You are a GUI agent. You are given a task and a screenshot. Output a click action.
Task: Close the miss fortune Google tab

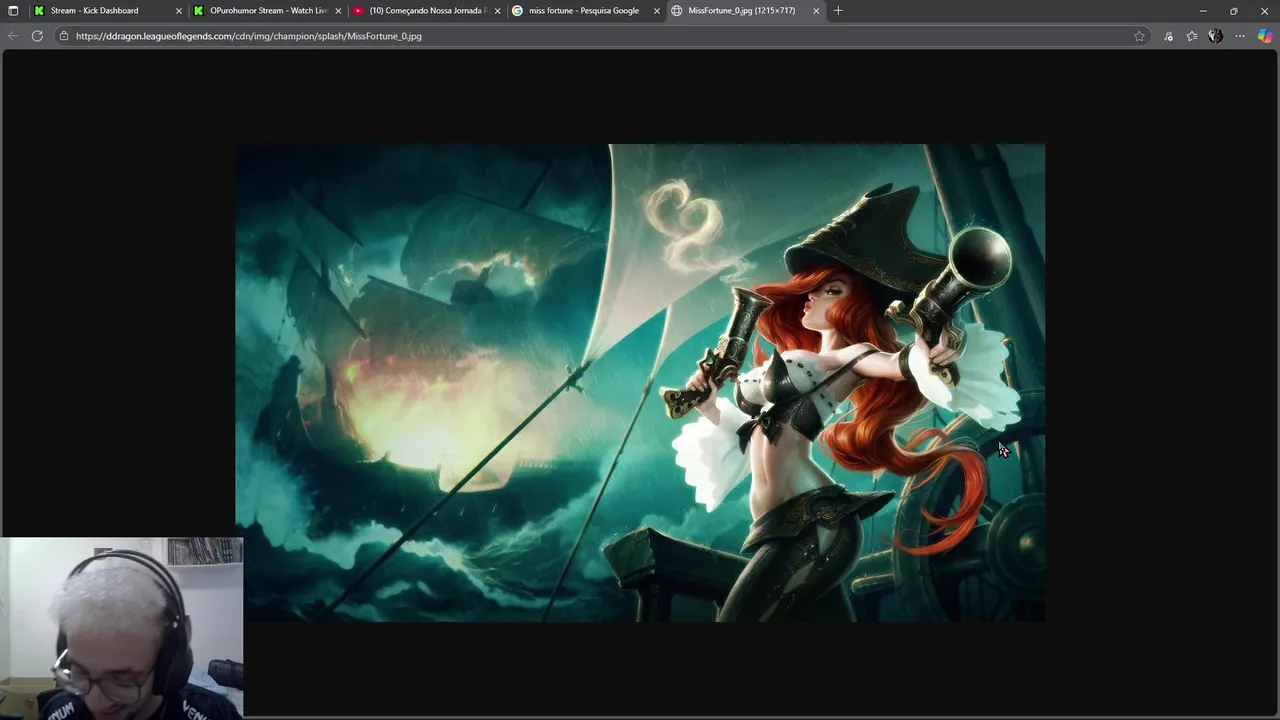coord(657,11)
